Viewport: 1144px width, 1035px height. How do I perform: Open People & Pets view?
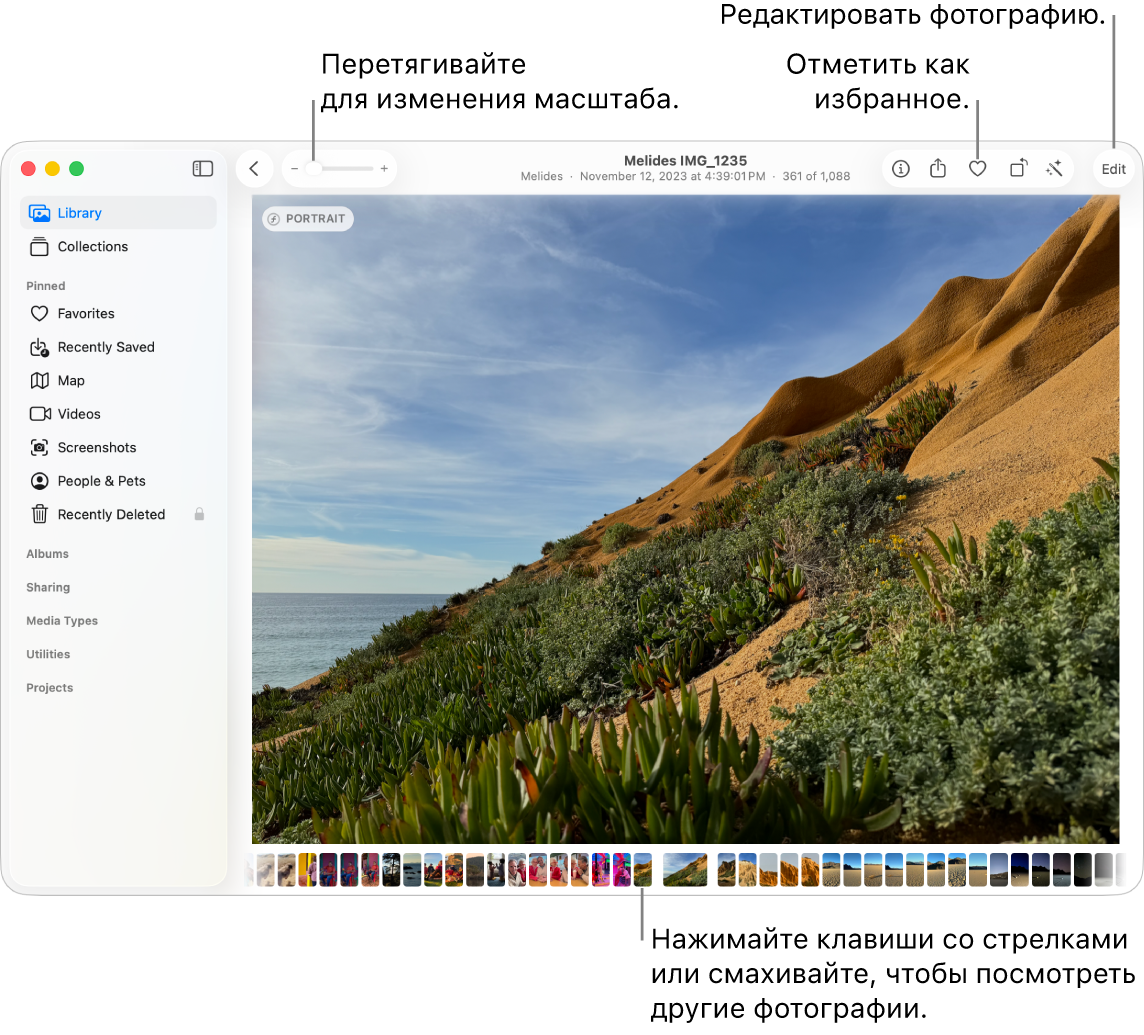click(x=101, y=481)
